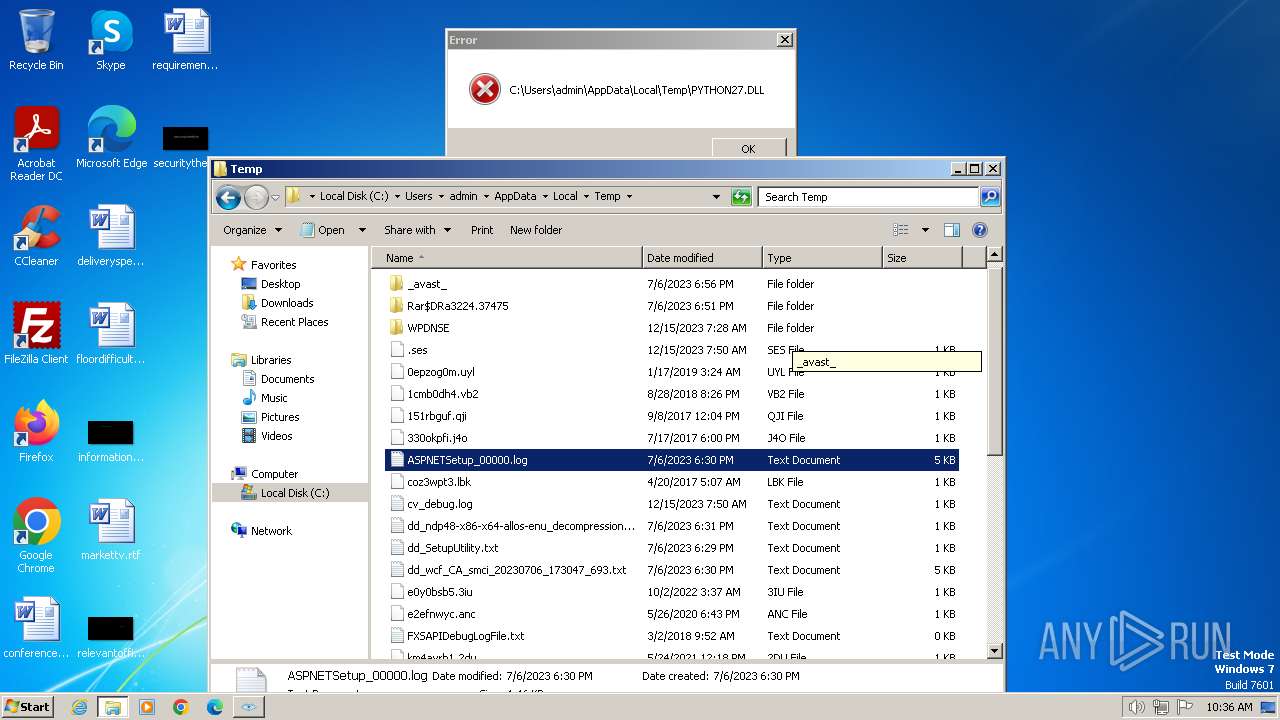Open Windows Media Player taskbar icon

click(147, 707)
